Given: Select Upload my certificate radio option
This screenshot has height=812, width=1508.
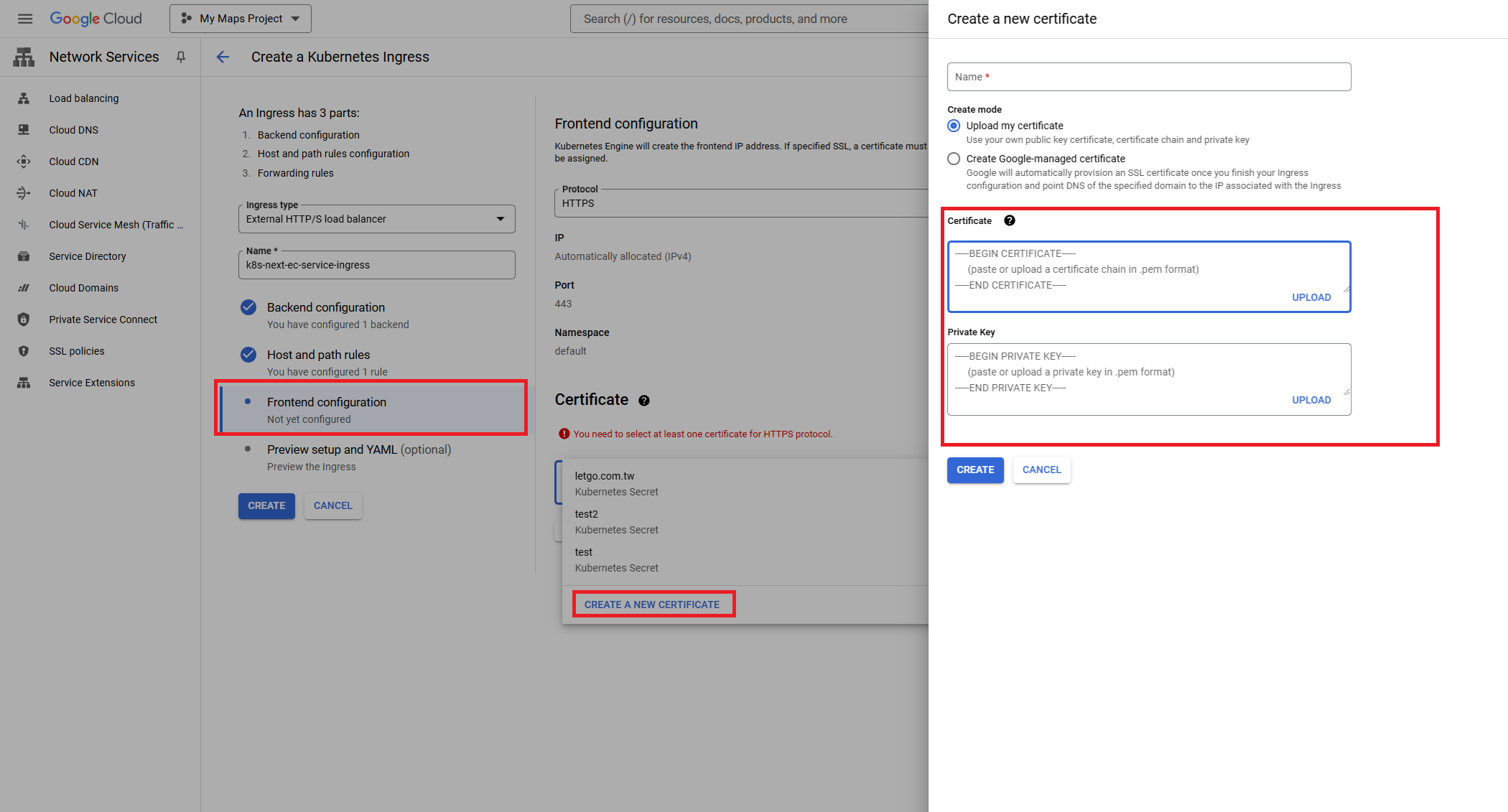Looking at the screenshot, I should pyautogui.click(x=954, y=126).
